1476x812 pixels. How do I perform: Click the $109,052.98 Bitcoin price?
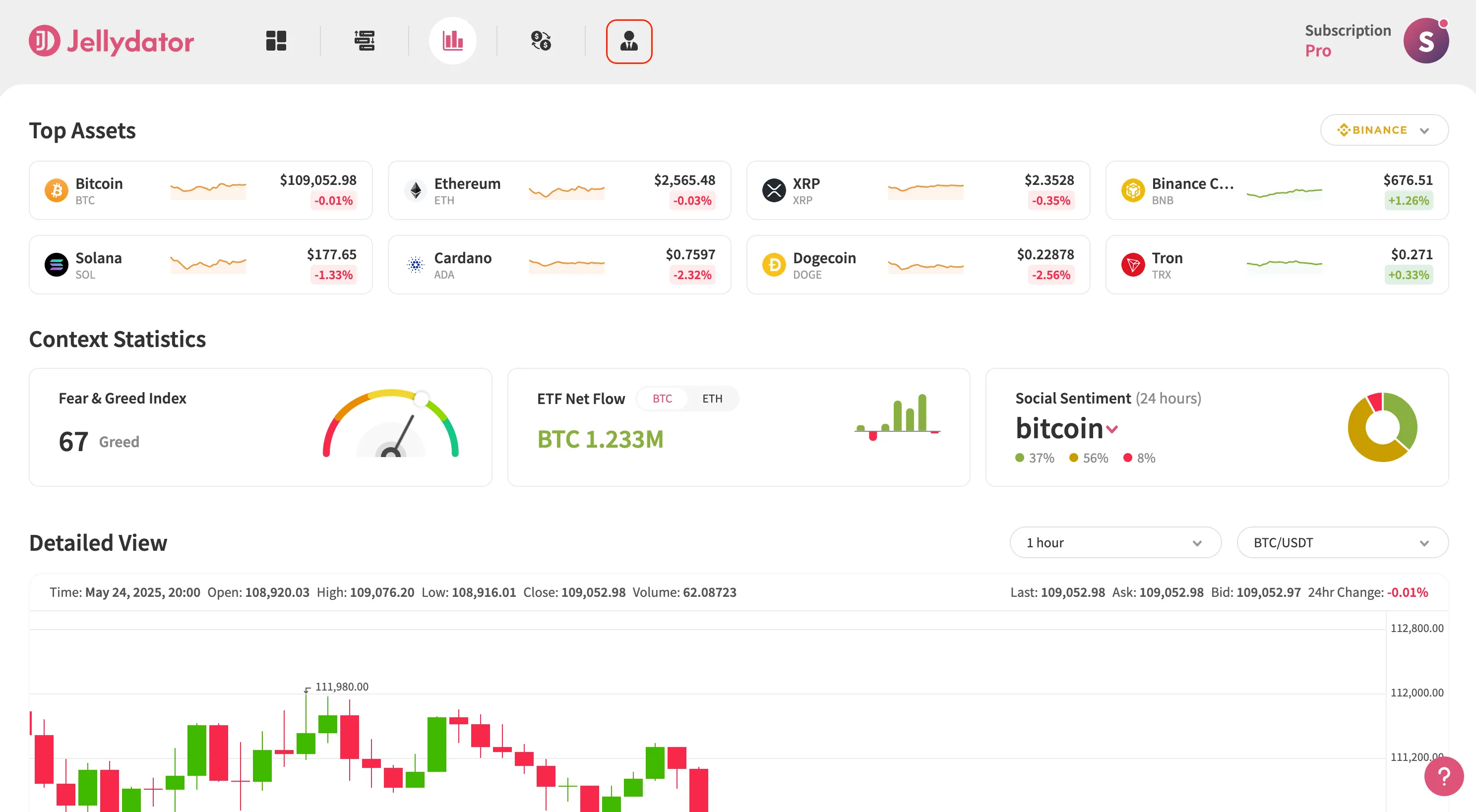pos(318,180)
